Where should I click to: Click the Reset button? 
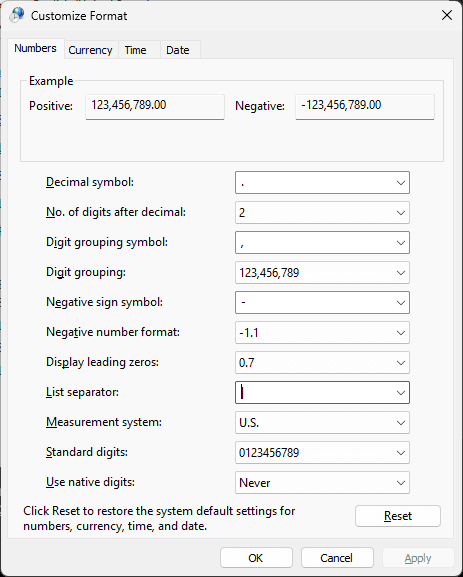tap(398, 516)
